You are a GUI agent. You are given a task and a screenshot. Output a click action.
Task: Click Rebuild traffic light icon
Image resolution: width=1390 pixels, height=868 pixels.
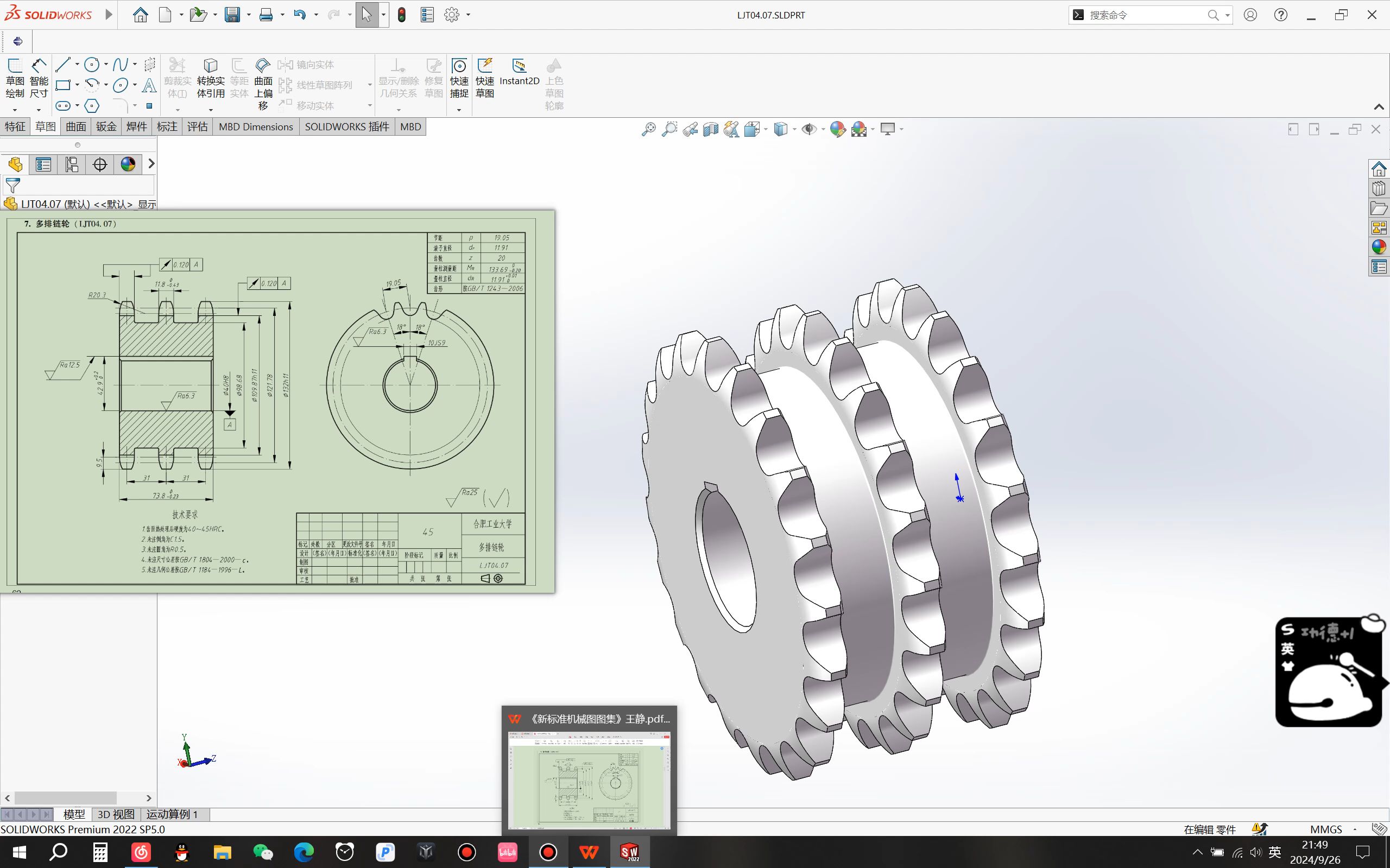click(402, 15)
